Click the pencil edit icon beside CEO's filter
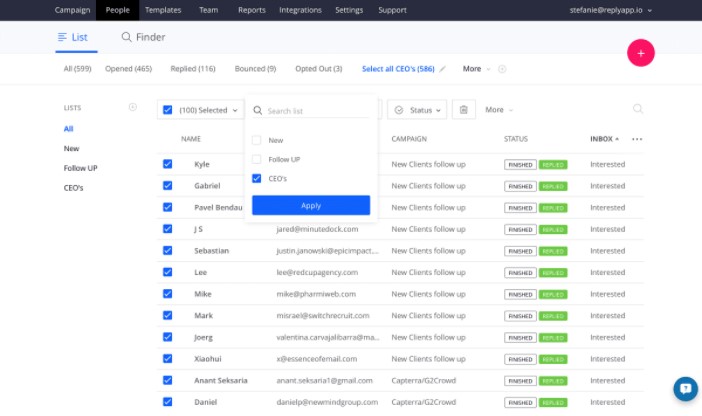Screen dimensions: 702x416 [x=442, y=69]
